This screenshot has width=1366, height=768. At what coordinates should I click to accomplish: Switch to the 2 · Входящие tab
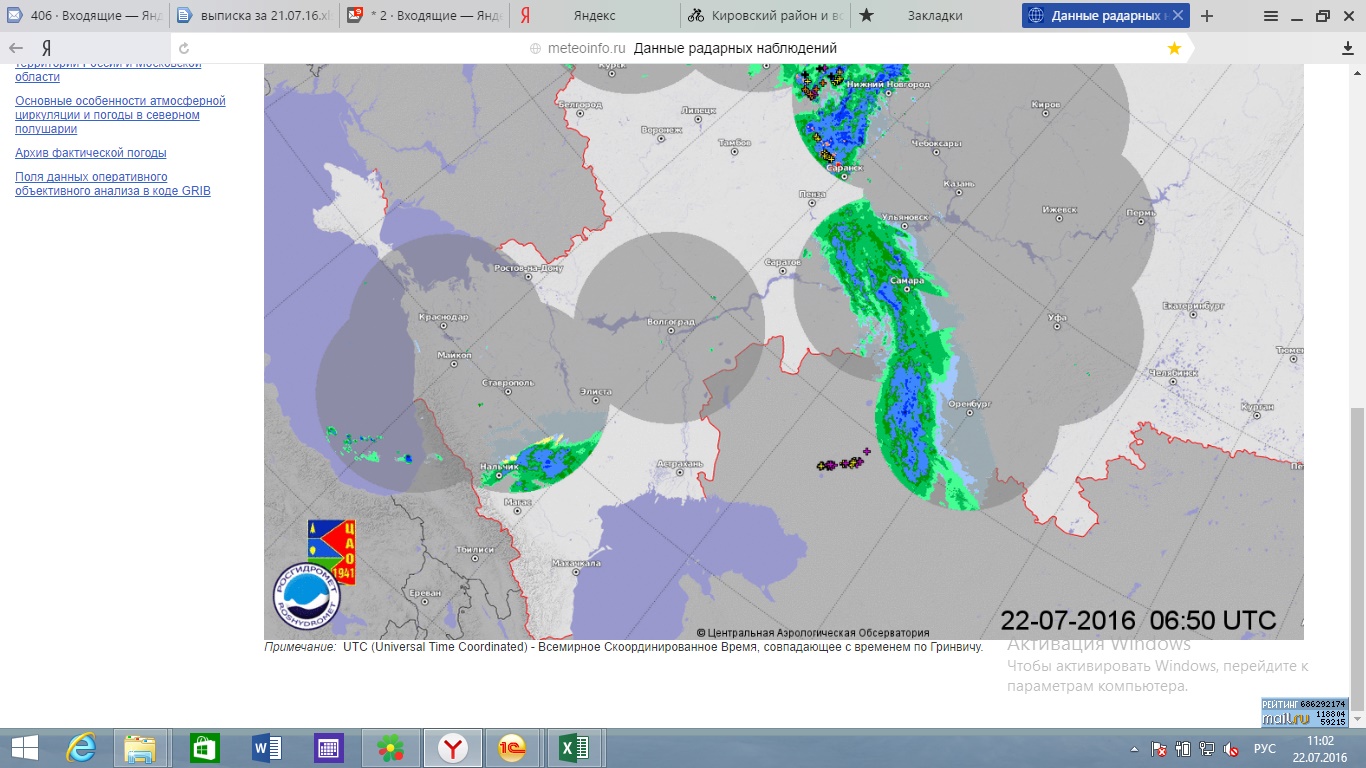point(424,16)
